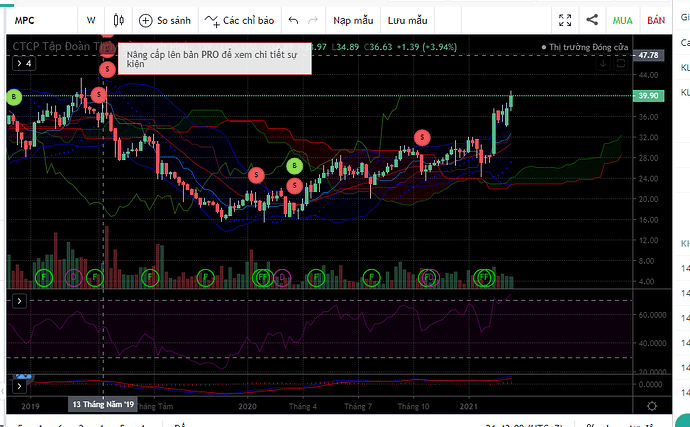Expand the indicator legend showing 4
This screenshot has width=690, height=427.
tap(24, 63)
